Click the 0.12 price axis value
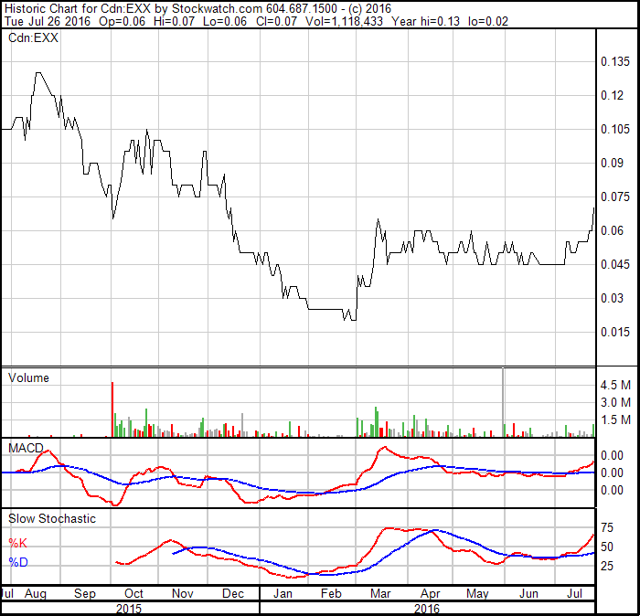This screenshot has height=616, width=640. coord(612,96)
